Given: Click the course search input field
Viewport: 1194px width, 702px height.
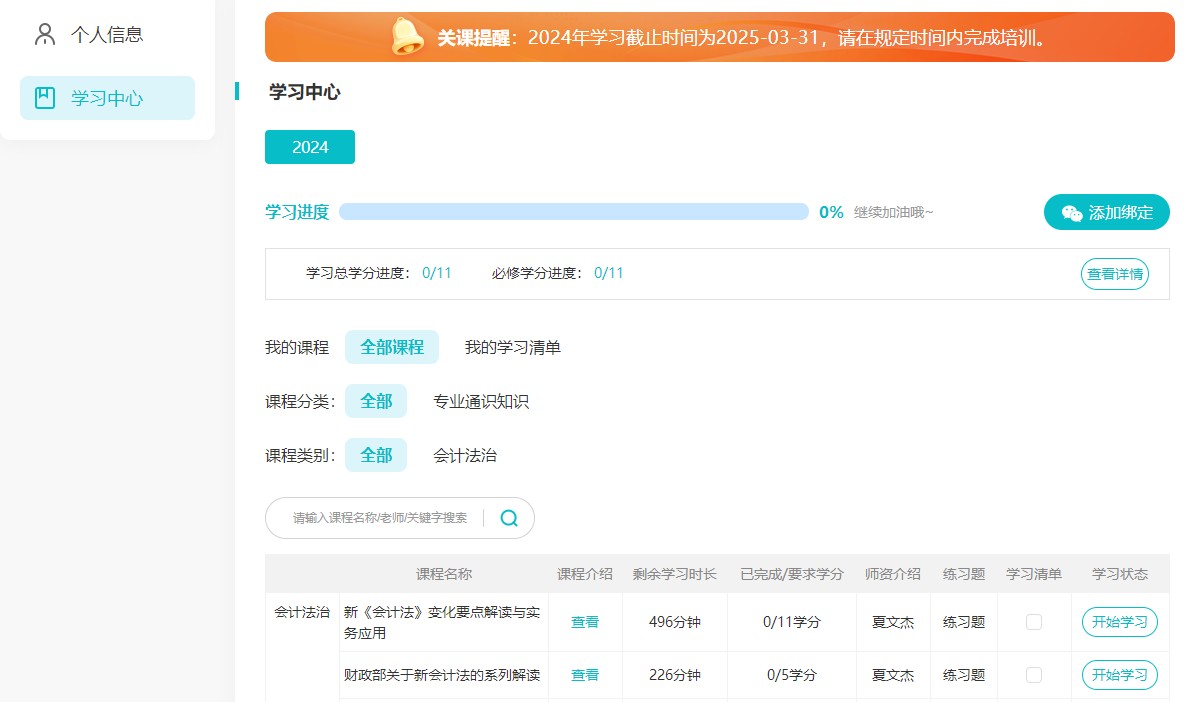Looking at the screenshot, I should click(x=380, y=518).
